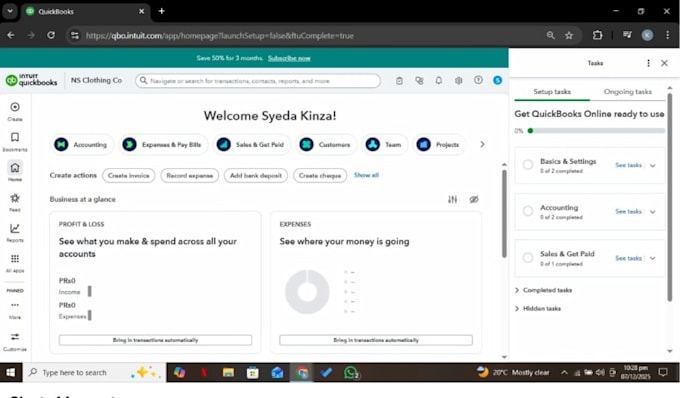Screen dimensions: 680x398
Task: Open the messages icon in header
Action: click(419, 81)
